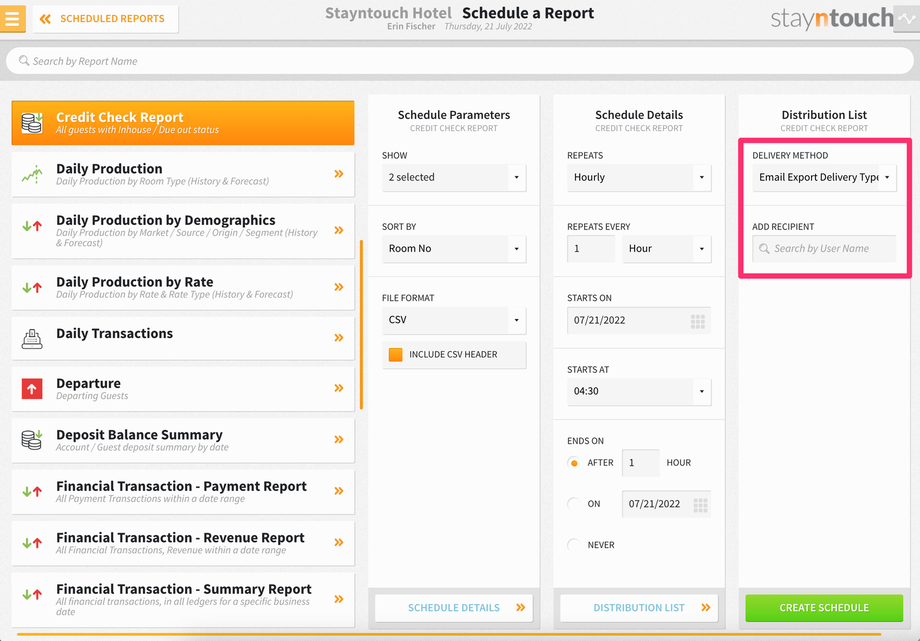
Task: Click the Daily Production by Rate arrows icon
Action: pyautogui.click(x=32, y=288)
